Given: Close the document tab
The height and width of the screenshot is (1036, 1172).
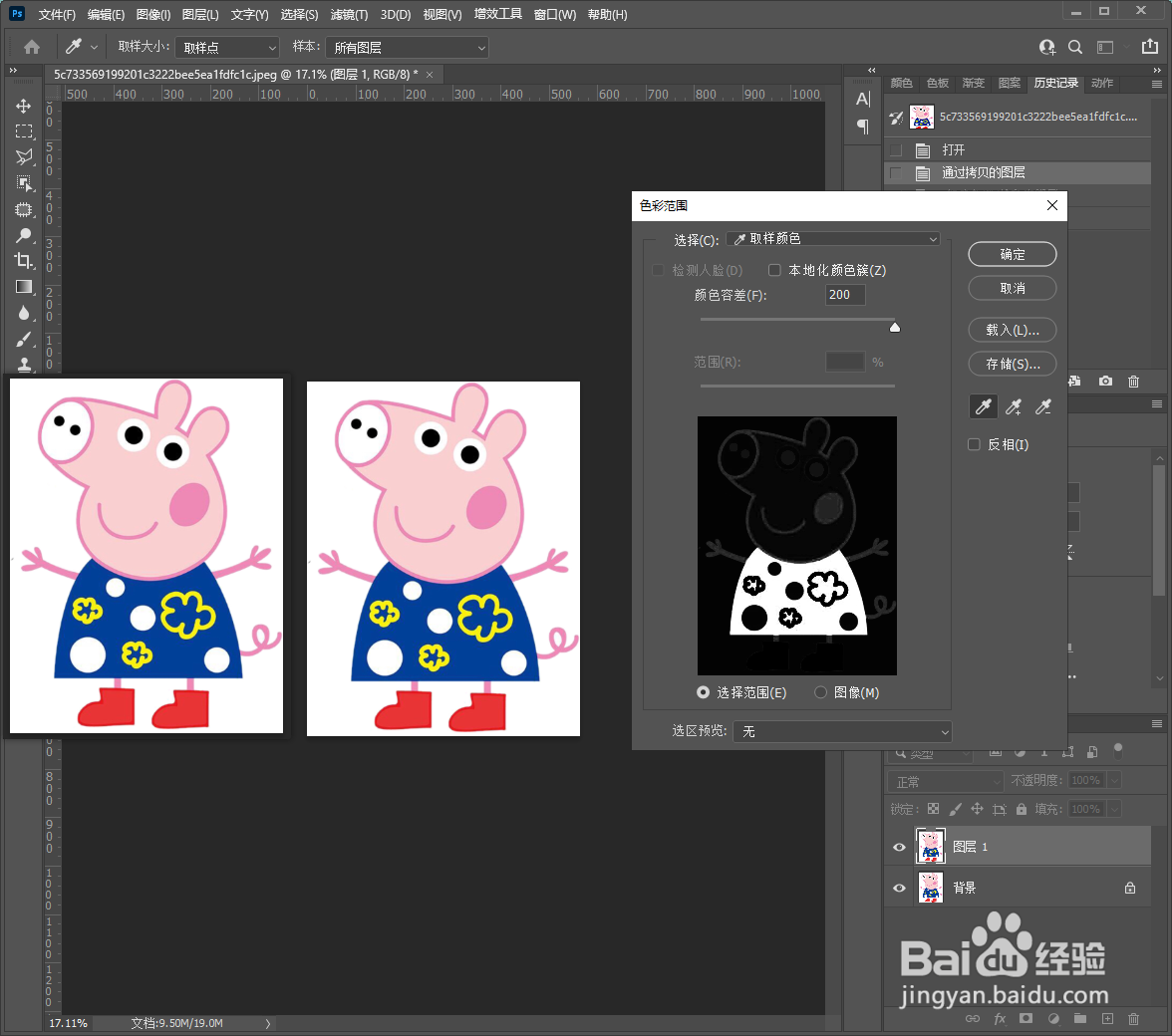Looking at the screenshot, I should (x=430, y=75).
